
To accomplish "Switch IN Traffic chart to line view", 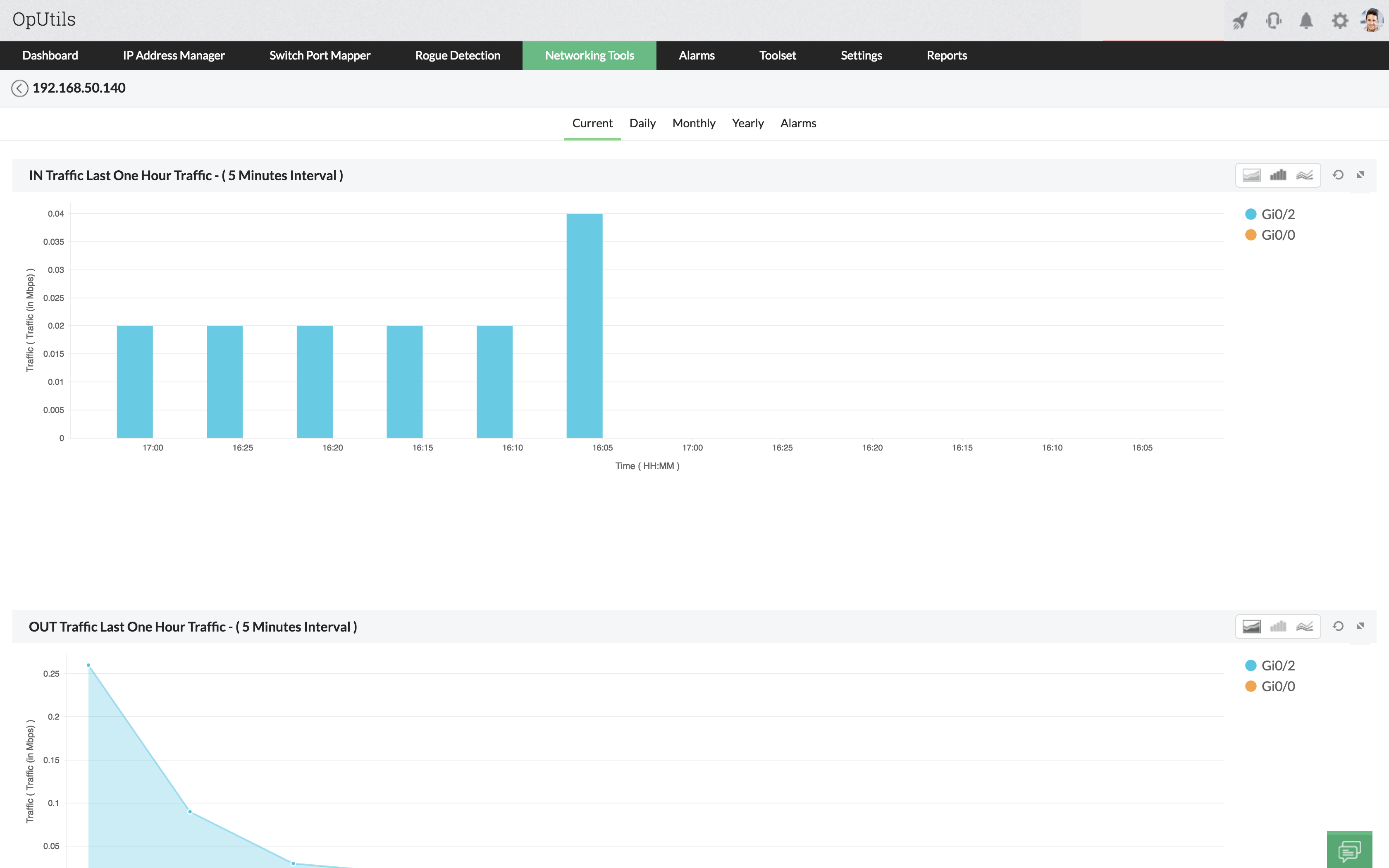I will (x=1304, y=175).
